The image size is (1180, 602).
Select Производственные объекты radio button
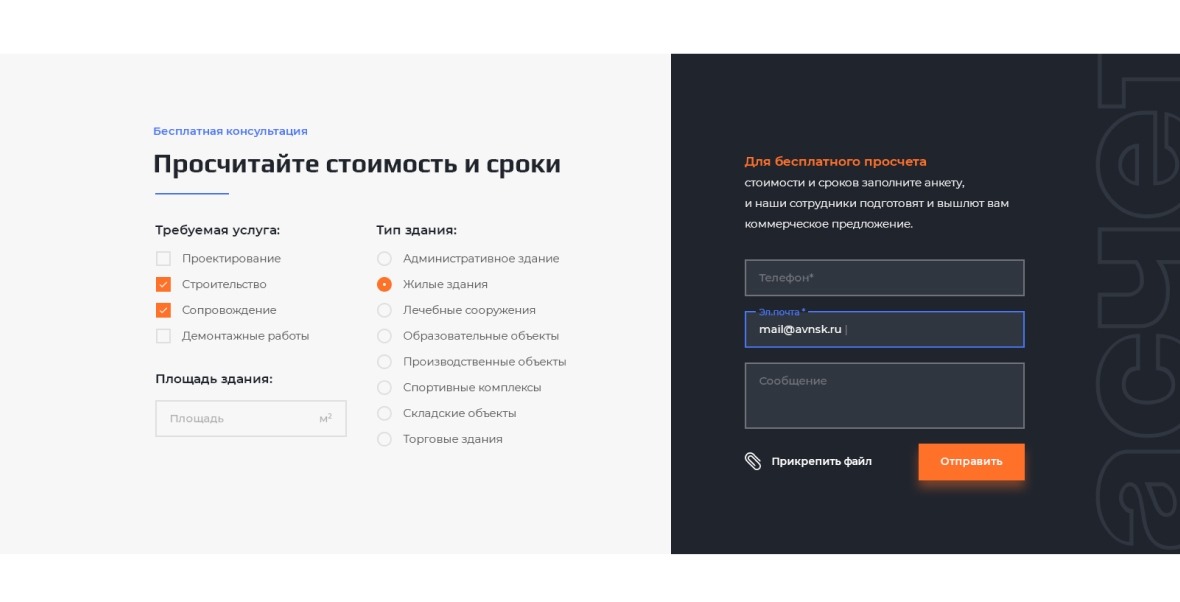[x=384, y=362]
